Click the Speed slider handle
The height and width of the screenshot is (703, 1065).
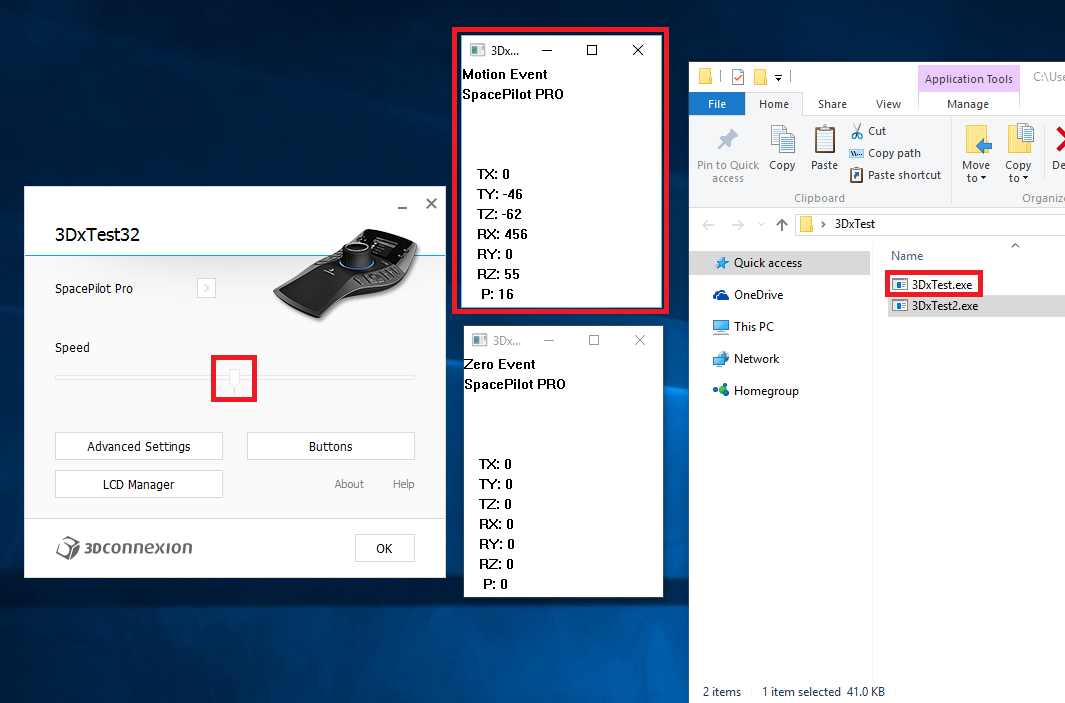(234, 379)
